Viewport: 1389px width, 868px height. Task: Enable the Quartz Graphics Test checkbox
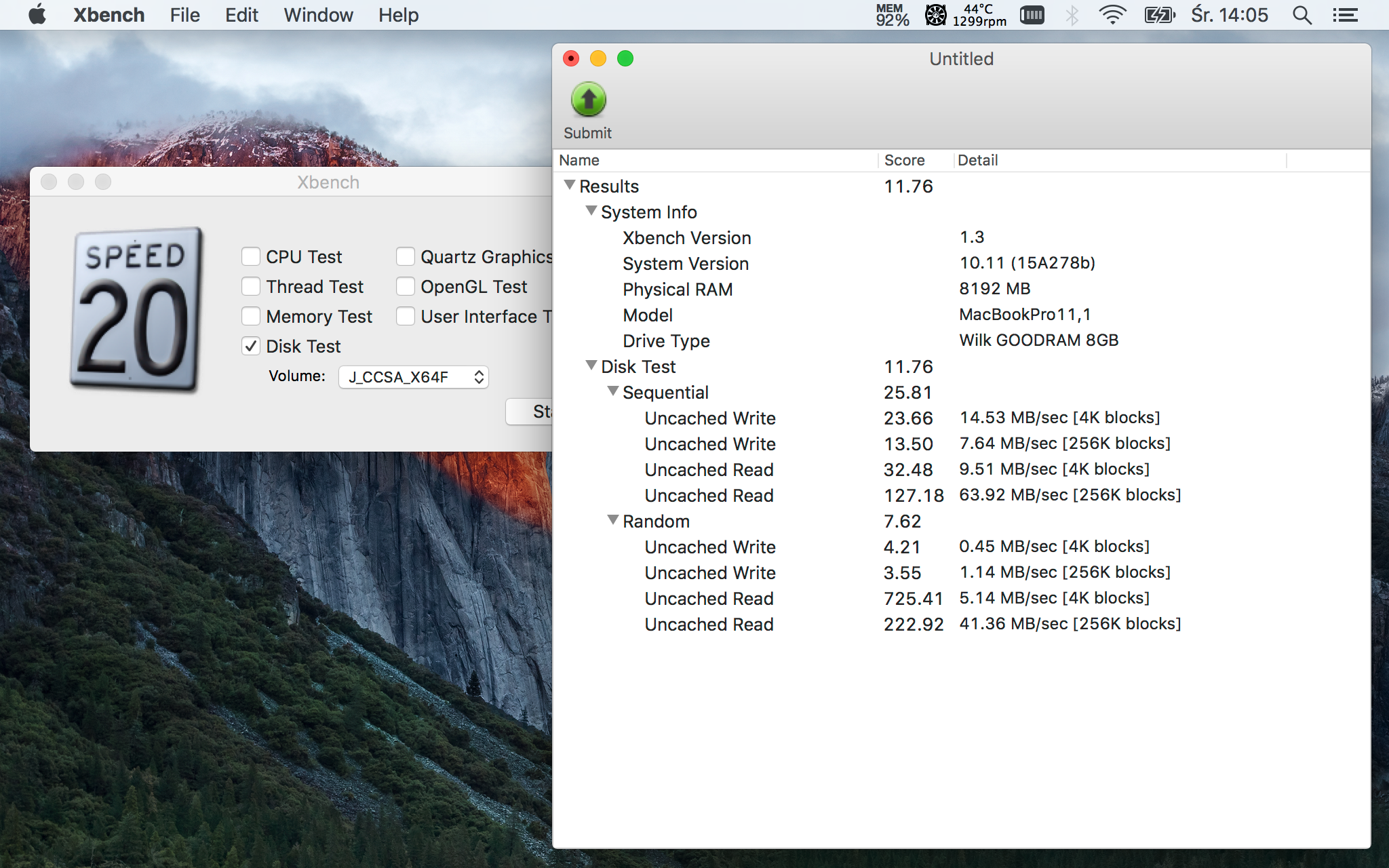click(x=406, y=257)
